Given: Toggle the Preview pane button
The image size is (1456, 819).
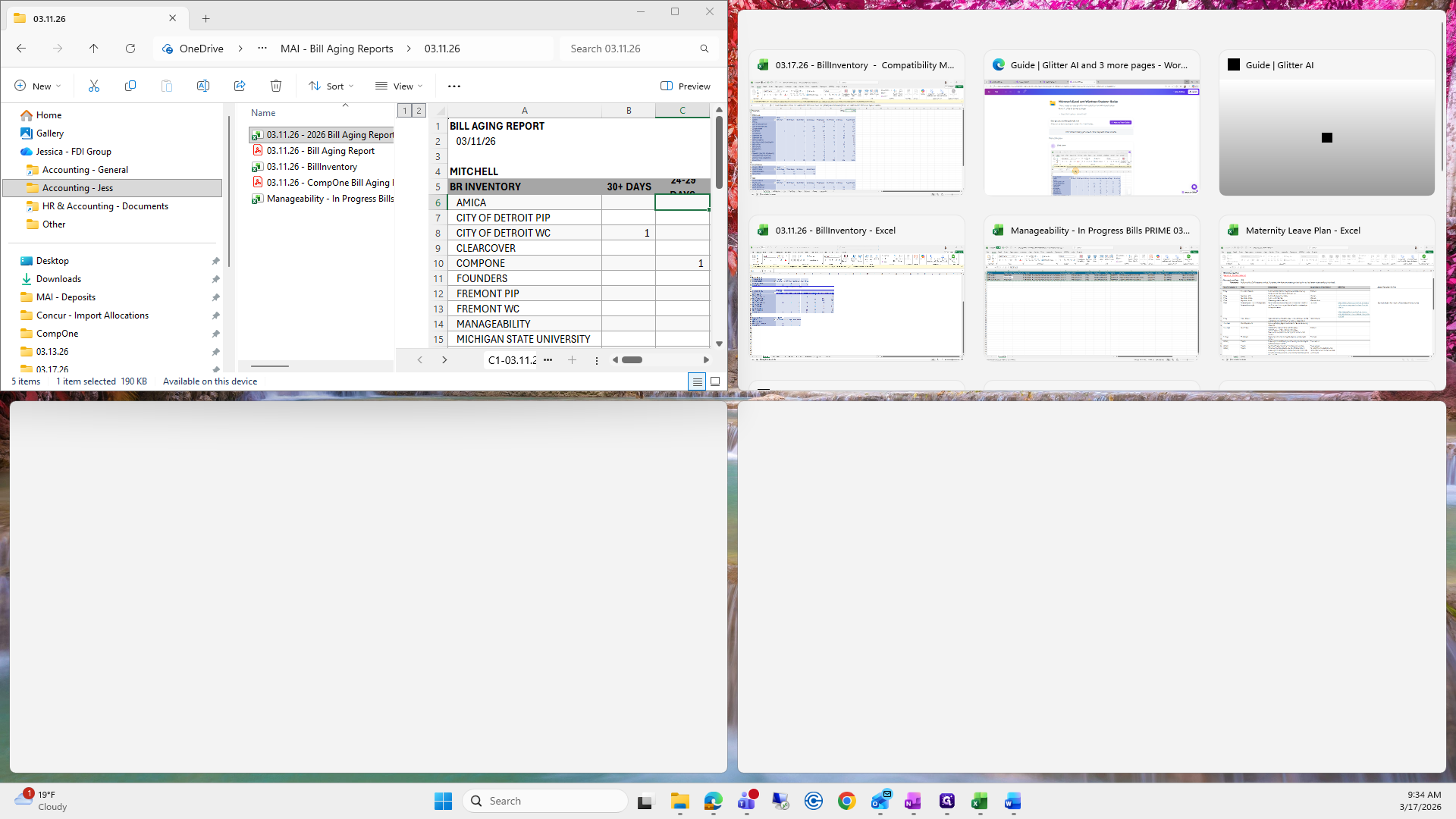Looking at the screenshot, I should [686, 86].
